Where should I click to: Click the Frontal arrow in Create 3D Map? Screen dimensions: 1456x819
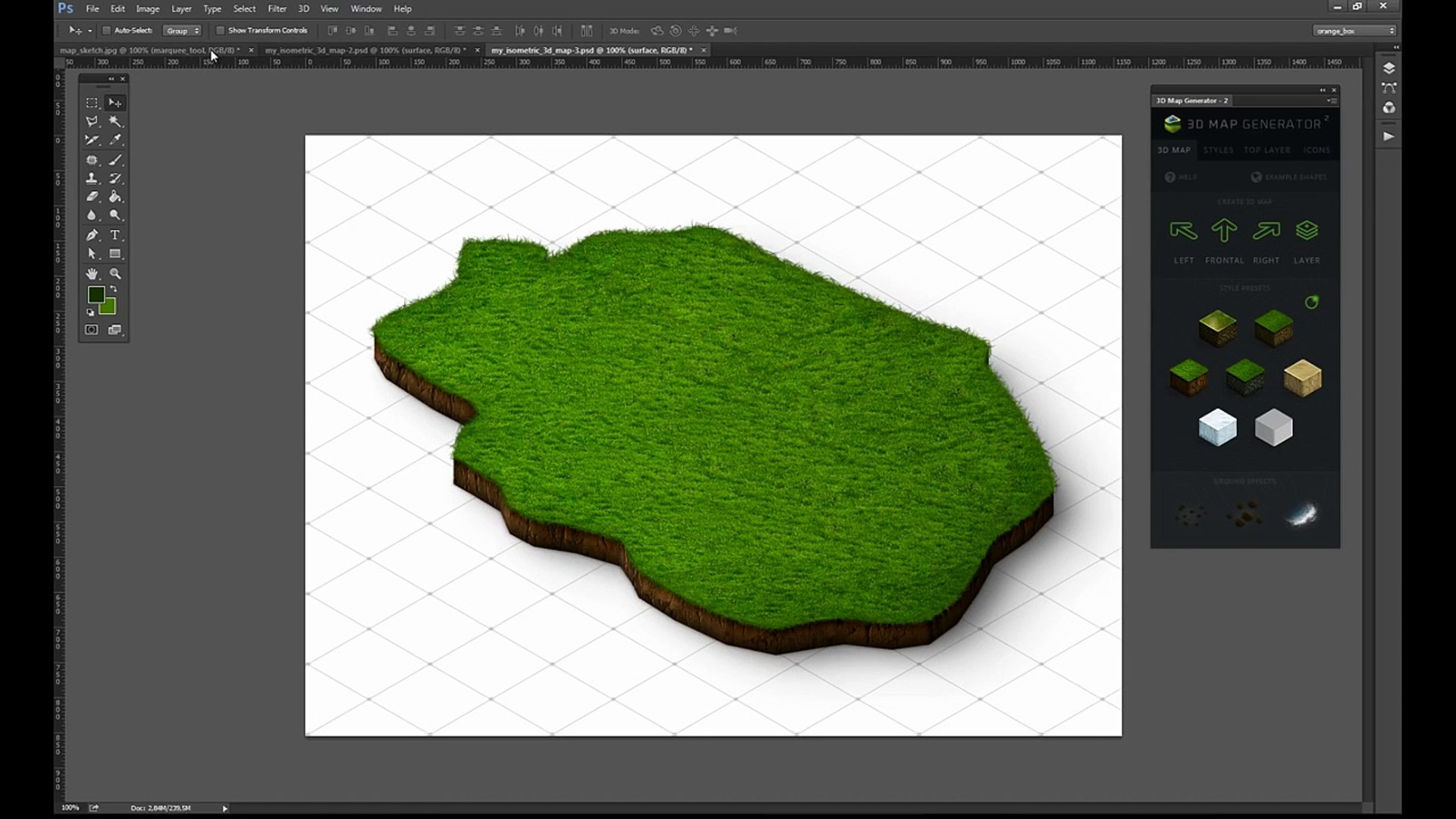point(1224,231)
